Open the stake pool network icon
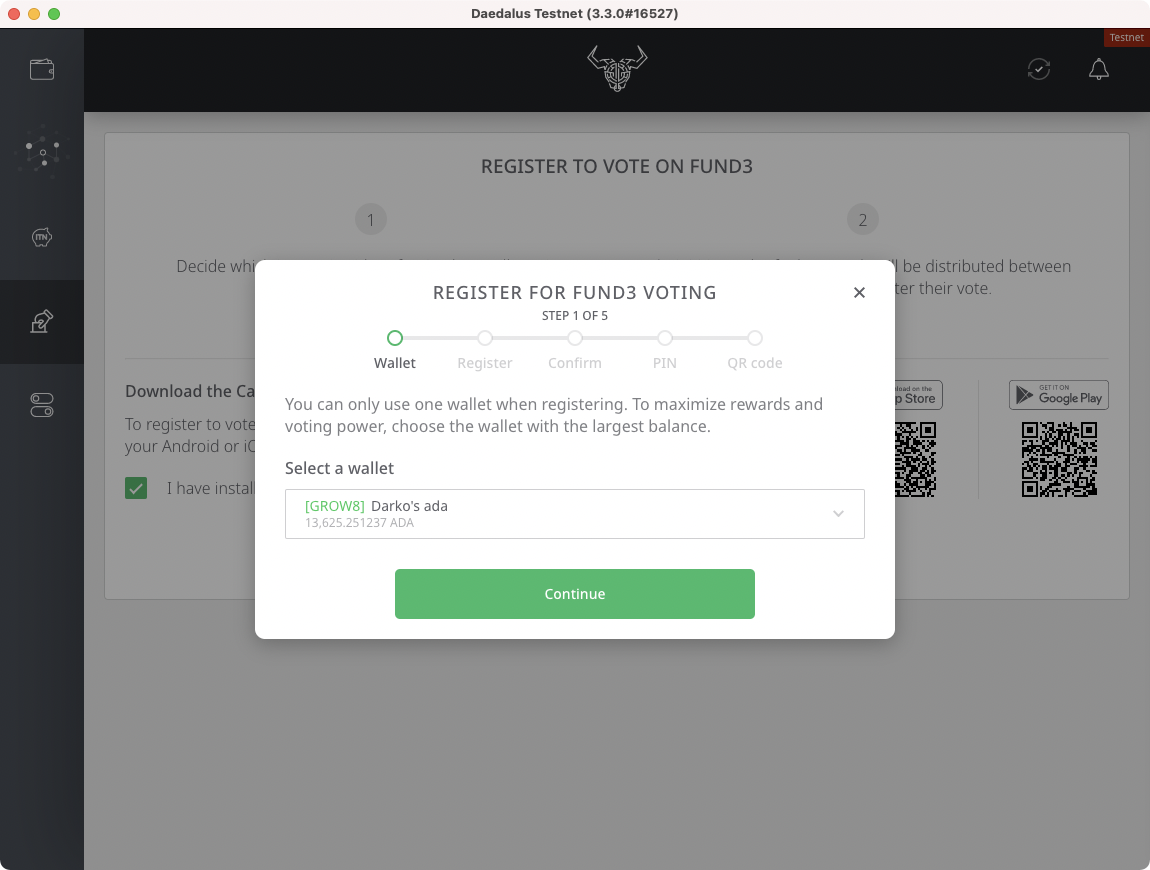This screenshot has height=870, width=1150. [x=42, y=153]
